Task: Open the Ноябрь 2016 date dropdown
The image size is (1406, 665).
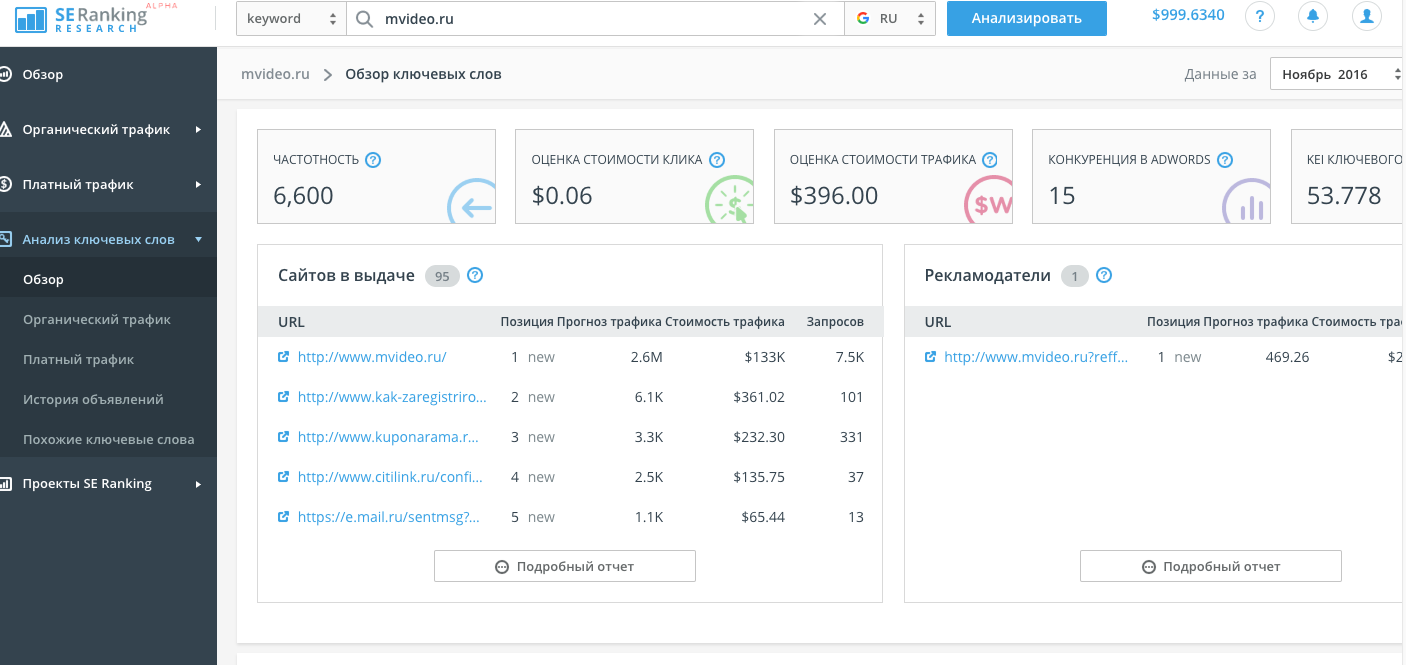Action: point(1336,75)
